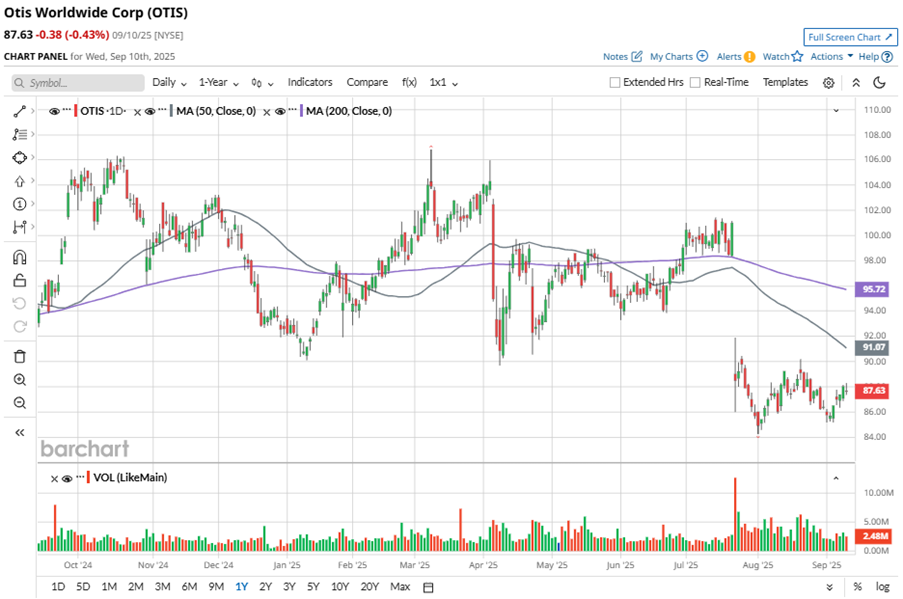Image resolution: width=903 pixels, height=599 pixels.
Task: Click the Watch star icon
Action: (x=797, y=56)
